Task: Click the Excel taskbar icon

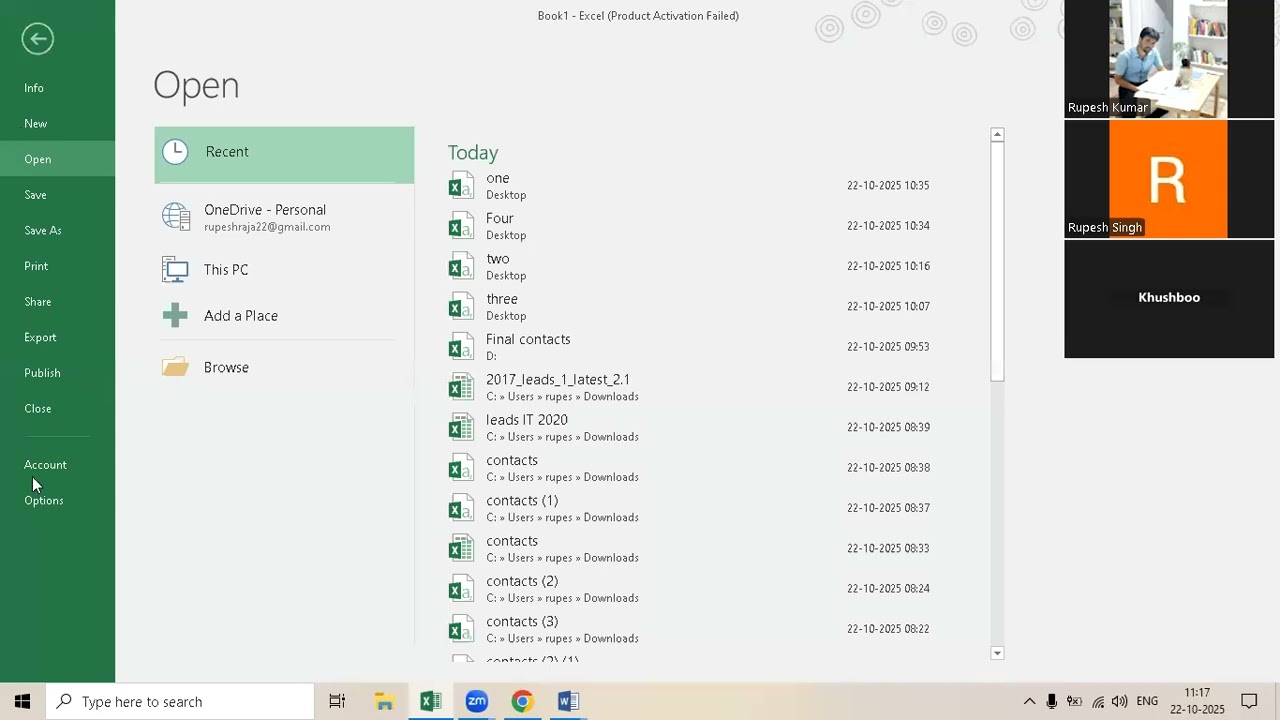Action: pyautogui.click(x=430, y=702)
